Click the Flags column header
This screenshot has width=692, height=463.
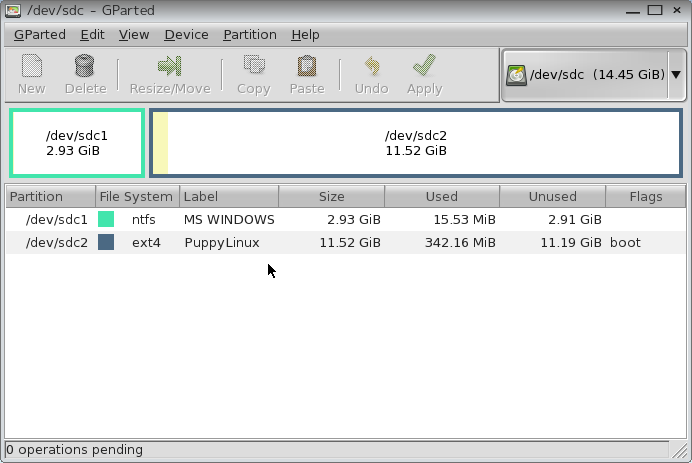[x=646, y=196]
